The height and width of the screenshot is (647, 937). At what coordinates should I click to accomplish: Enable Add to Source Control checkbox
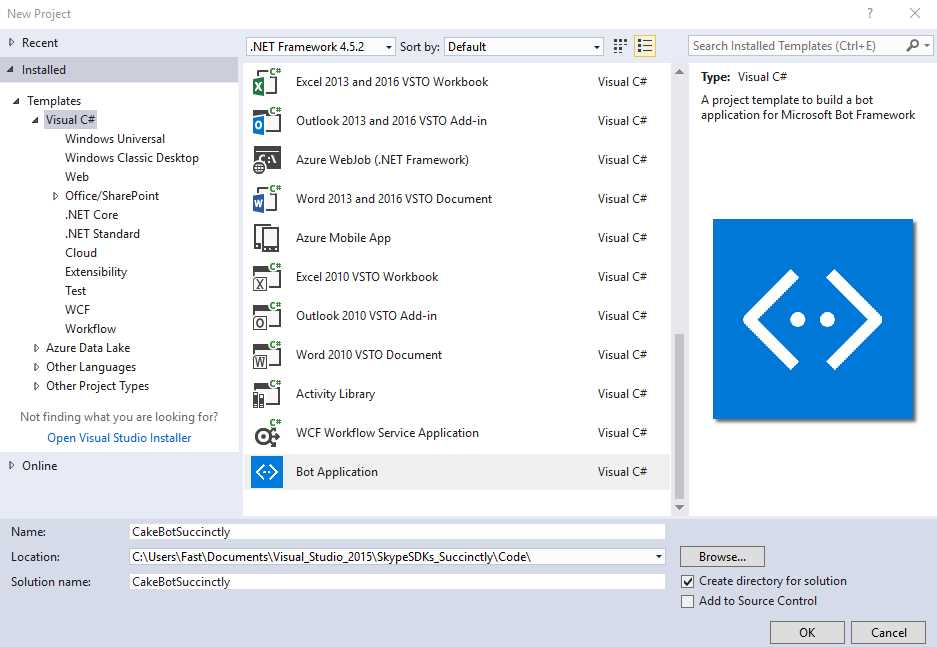point(688,601)
